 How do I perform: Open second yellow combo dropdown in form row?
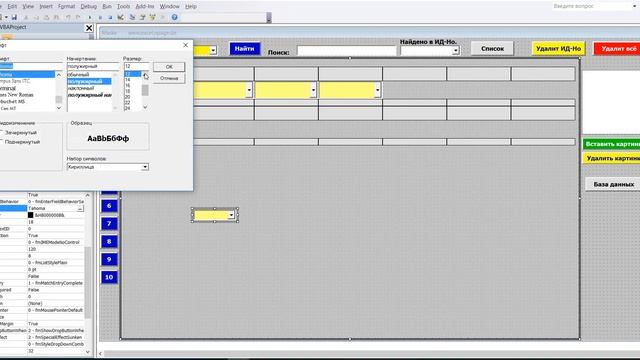[313, 90]
